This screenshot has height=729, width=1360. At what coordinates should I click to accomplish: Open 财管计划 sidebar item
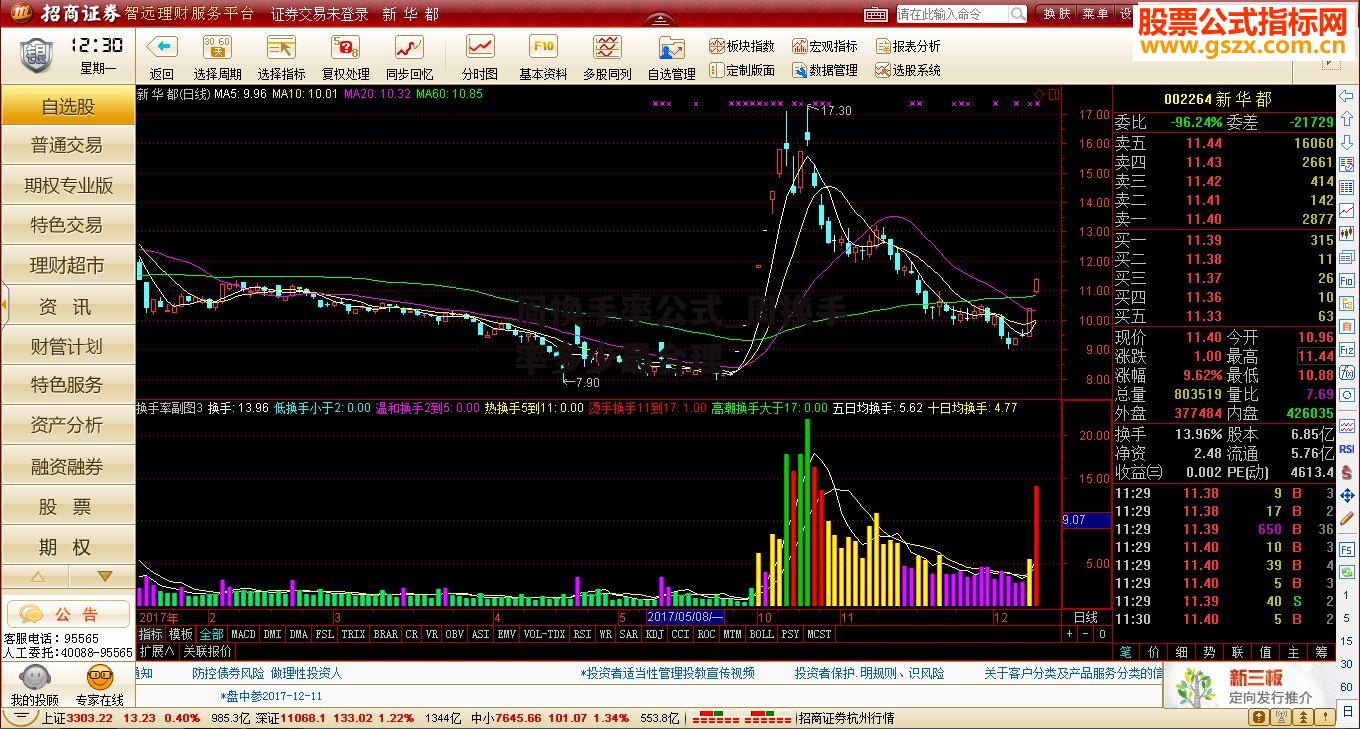point(68,346)
